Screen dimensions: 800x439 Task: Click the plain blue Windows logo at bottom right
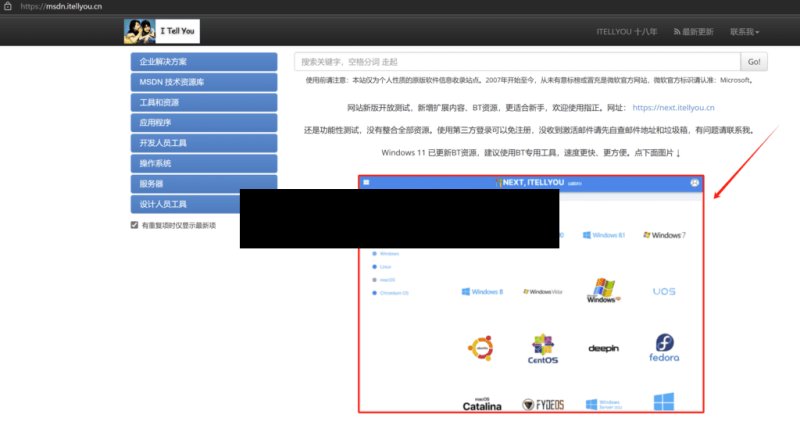click(664, 402)
